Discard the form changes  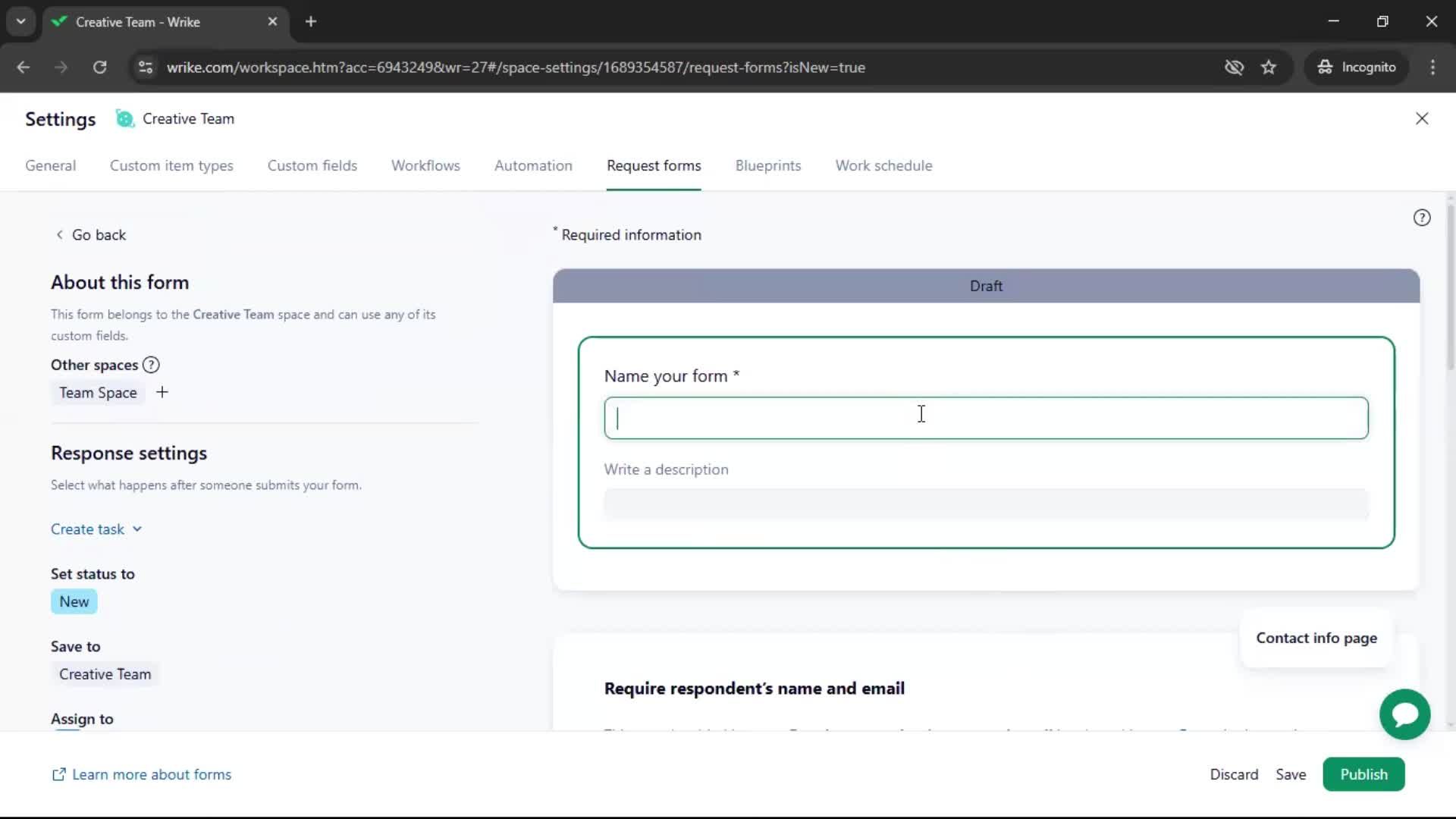click(1234, 774)
